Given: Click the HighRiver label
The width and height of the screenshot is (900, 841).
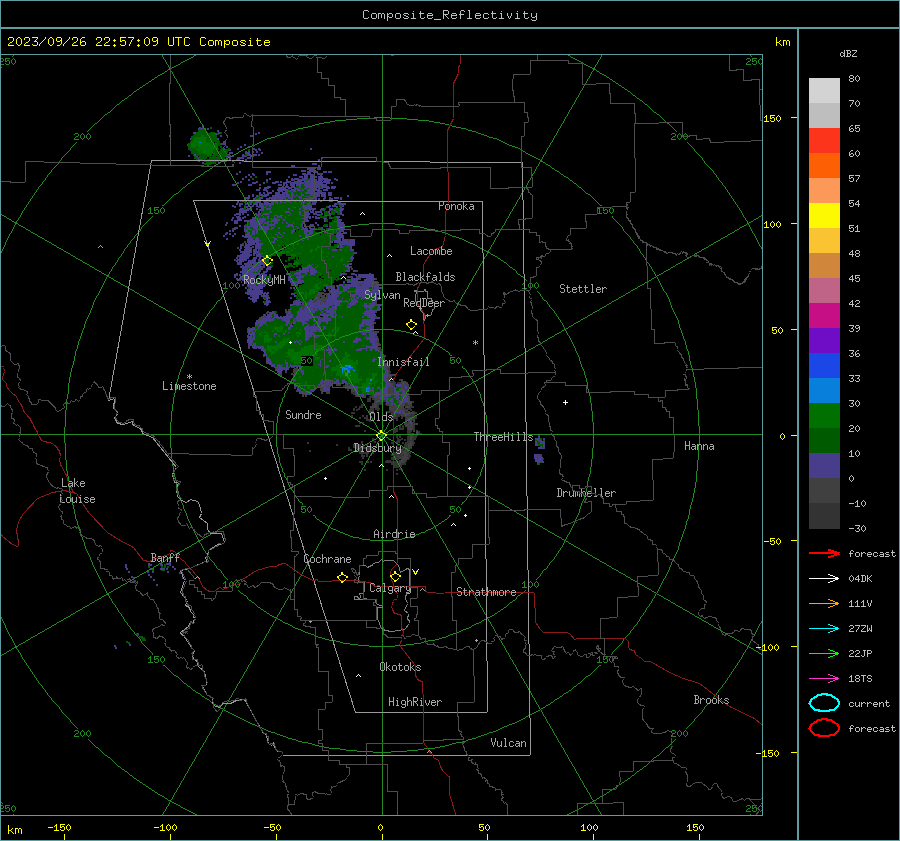Looking at the screenshot, I should [x=415, y=702].
